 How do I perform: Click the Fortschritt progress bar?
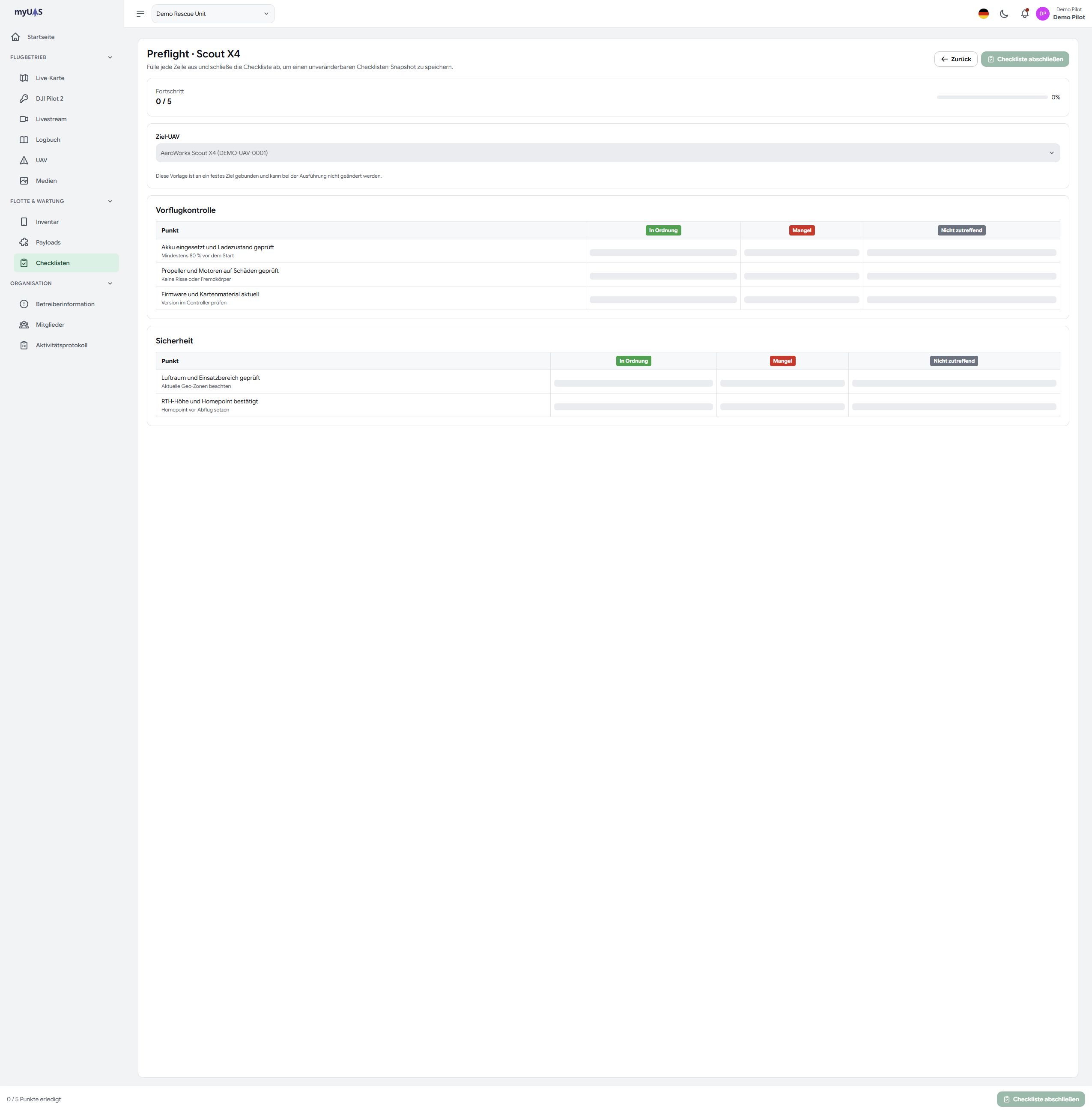click(992, 98)
